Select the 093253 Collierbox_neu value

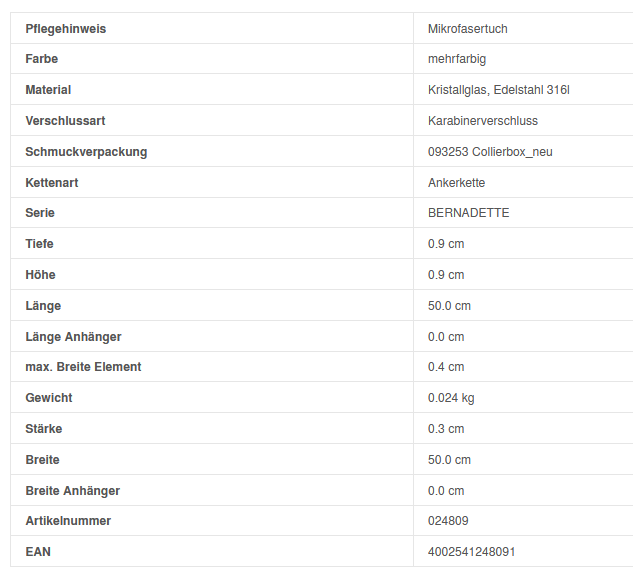pyautogui.click(x=490, y=152)
